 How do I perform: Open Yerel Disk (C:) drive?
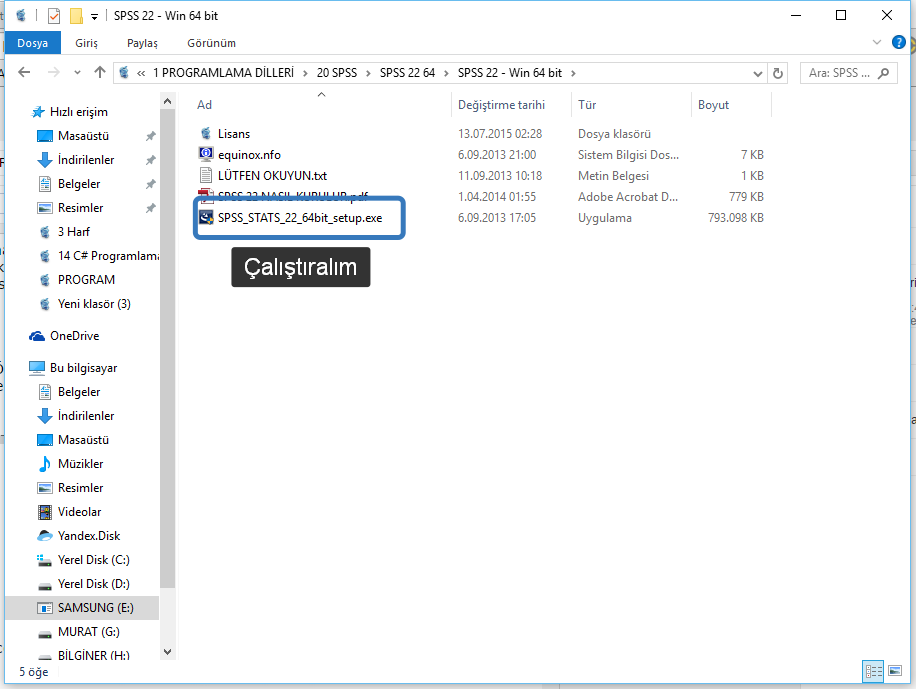(x=93, y=560)
